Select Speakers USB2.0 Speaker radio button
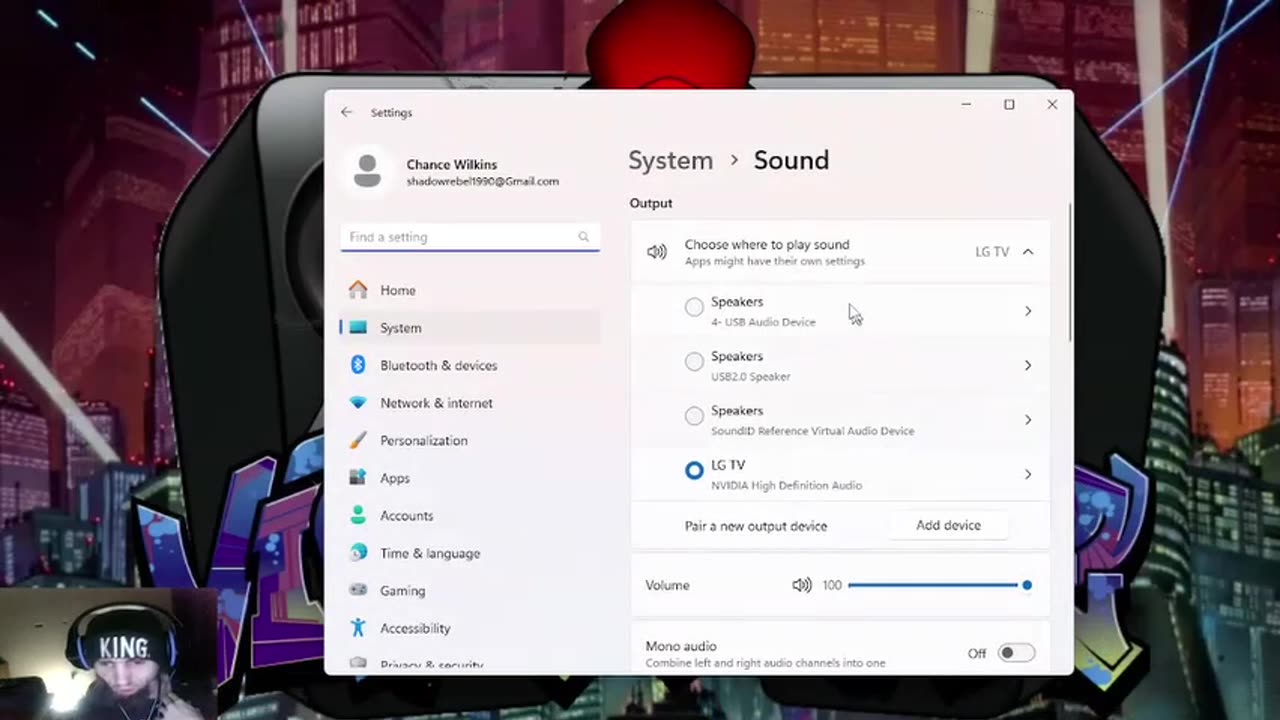1280x720 pixels. 694,362
